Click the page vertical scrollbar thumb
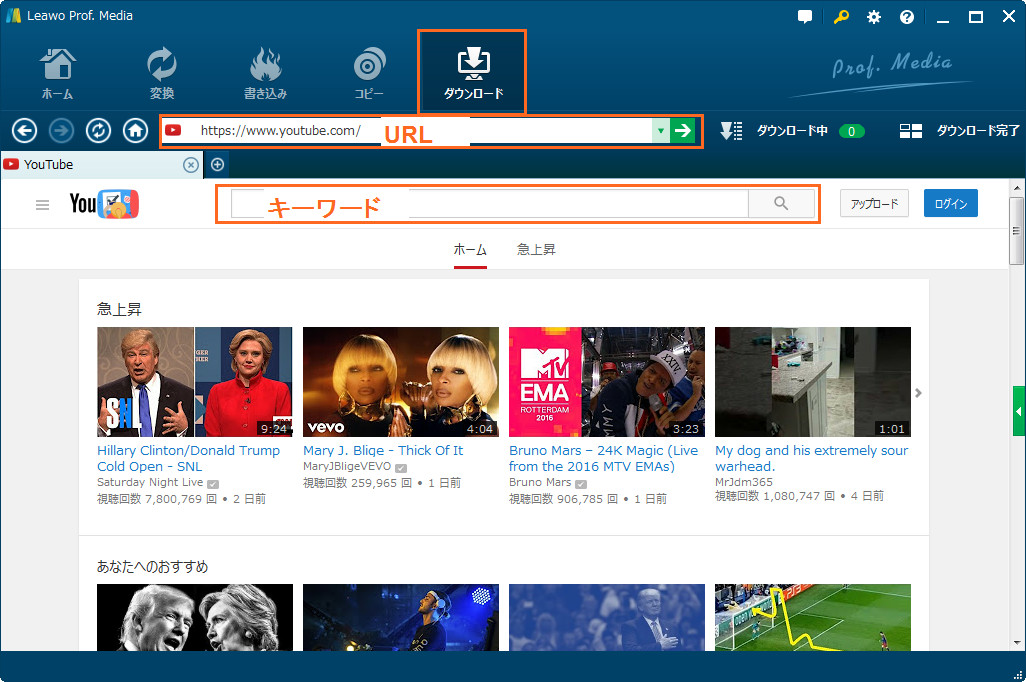 [1016, 230]
